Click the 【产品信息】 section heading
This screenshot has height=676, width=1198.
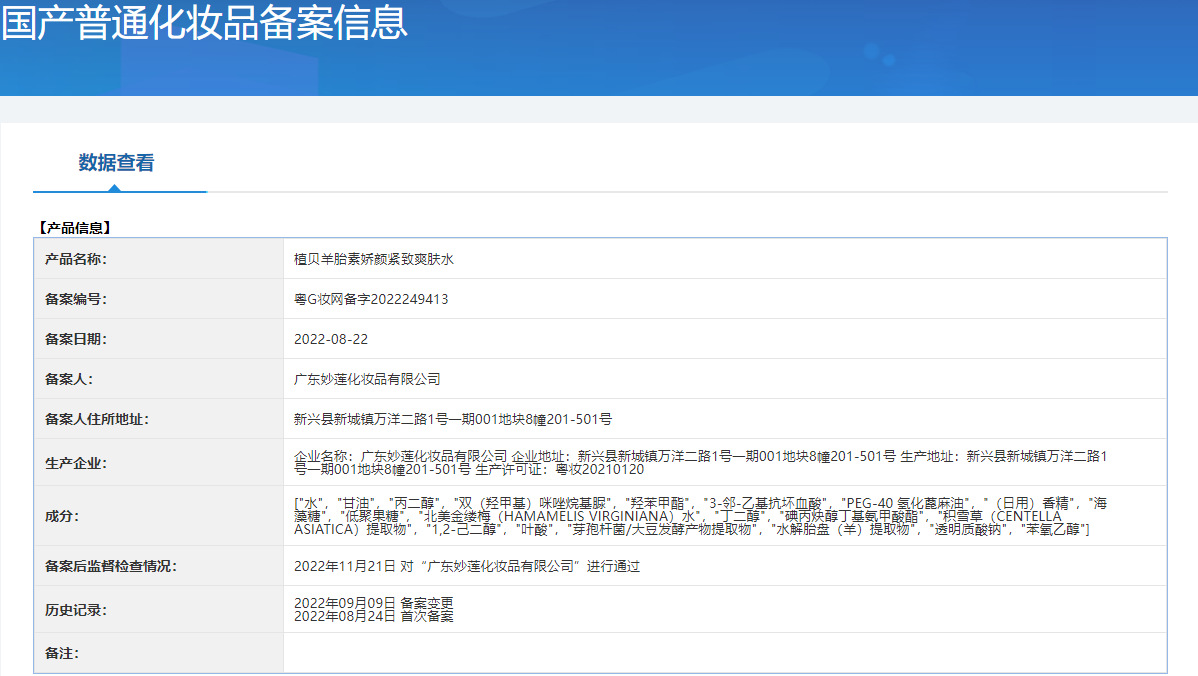tap(75, 228)
